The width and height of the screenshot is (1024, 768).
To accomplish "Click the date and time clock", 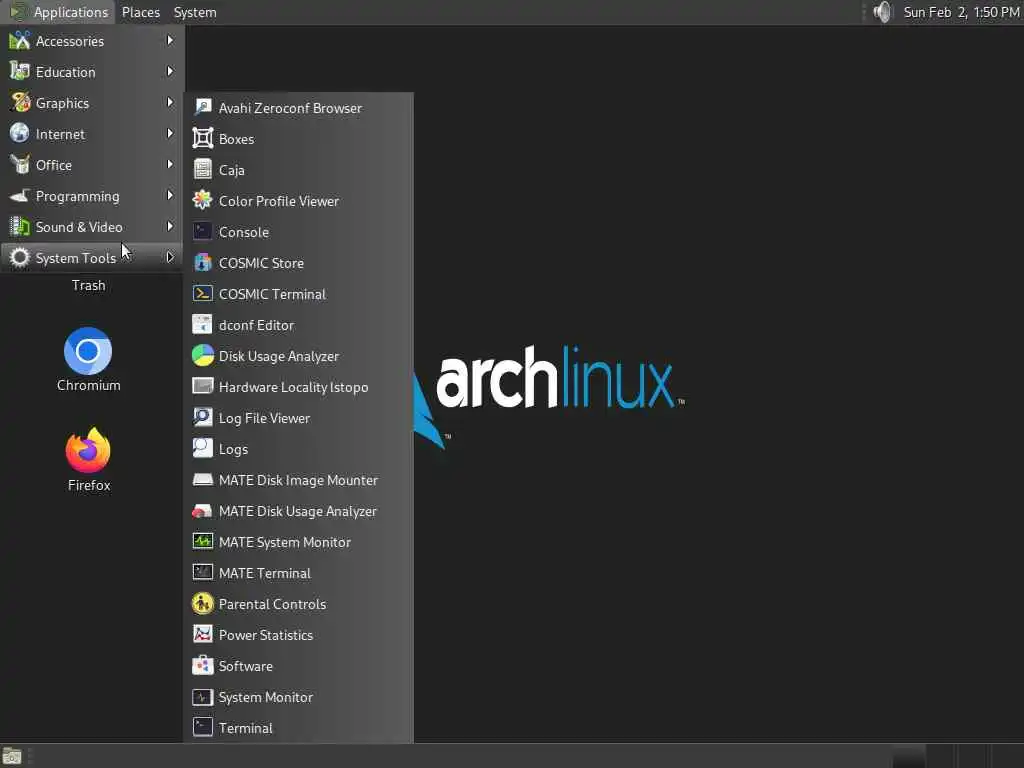I will (x=961, y=12).
